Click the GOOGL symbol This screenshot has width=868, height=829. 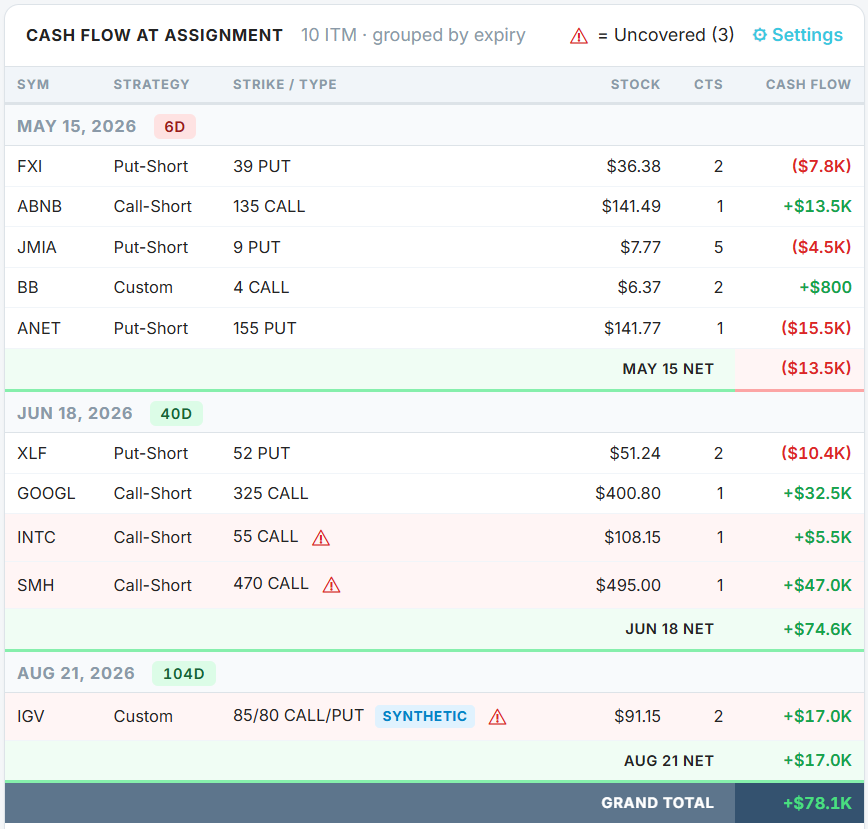coord(46,493)
